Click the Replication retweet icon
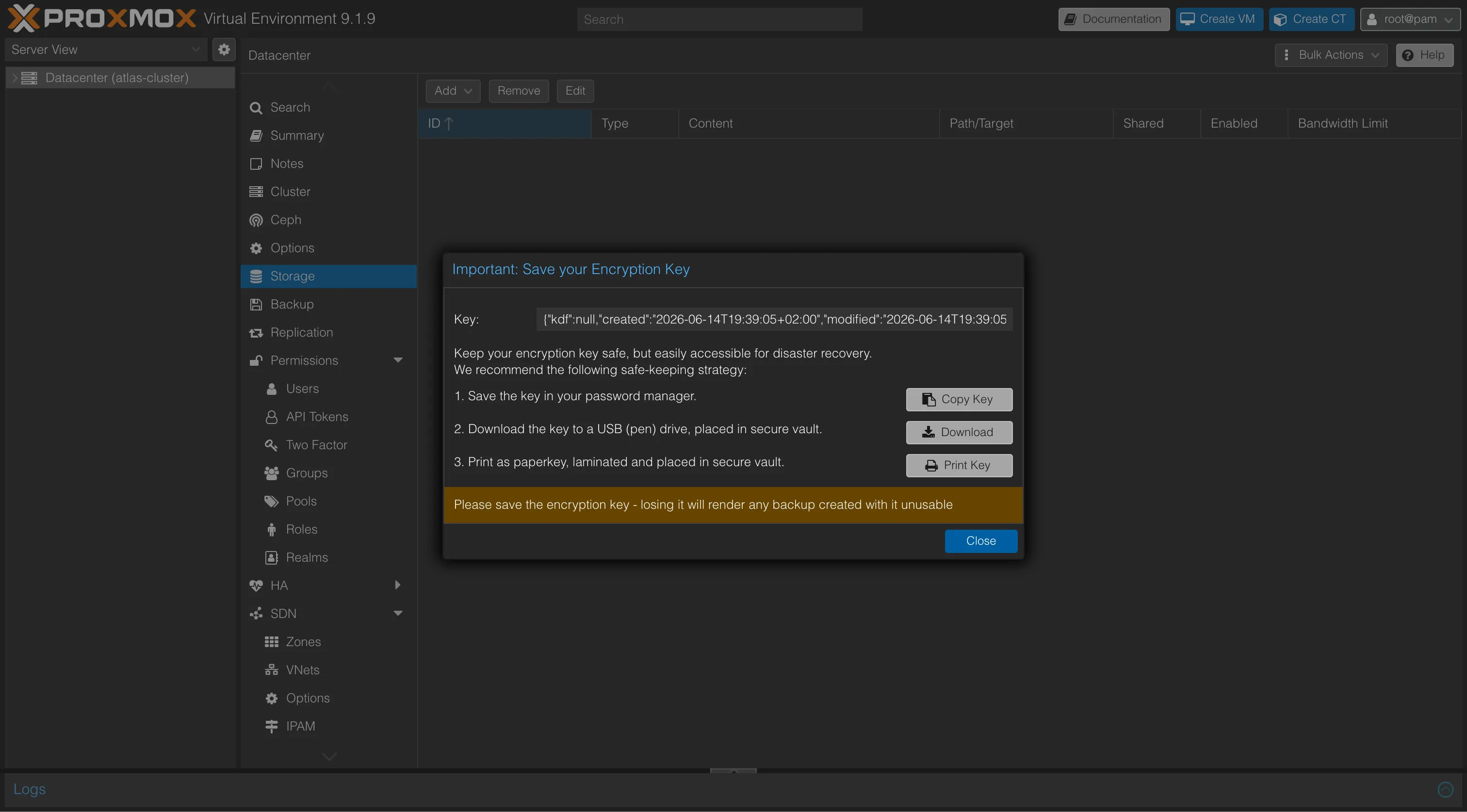1467x812 pixels. tap(256, 333)
